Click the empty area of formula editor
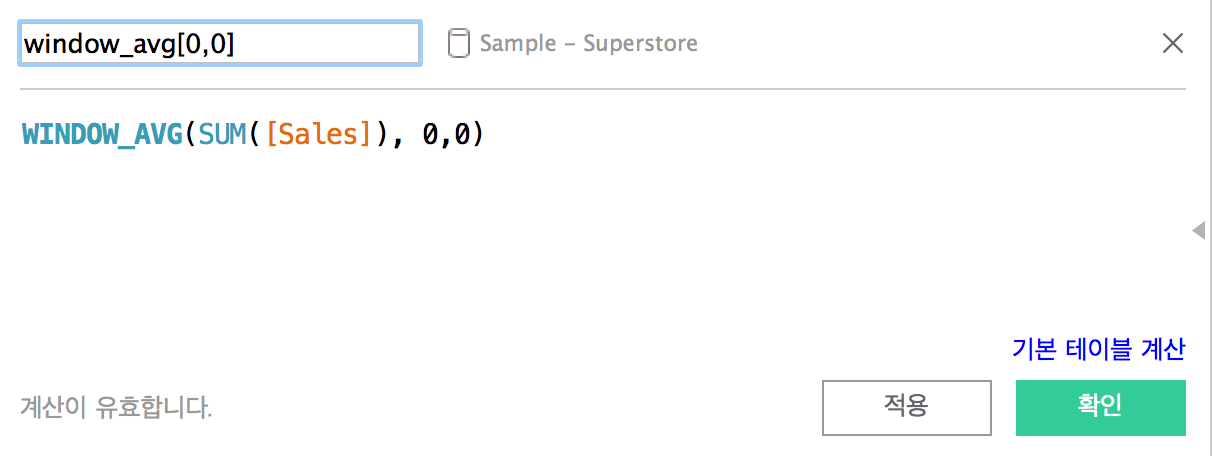This screenshot has height=456, width=1212. coord(600,240)
